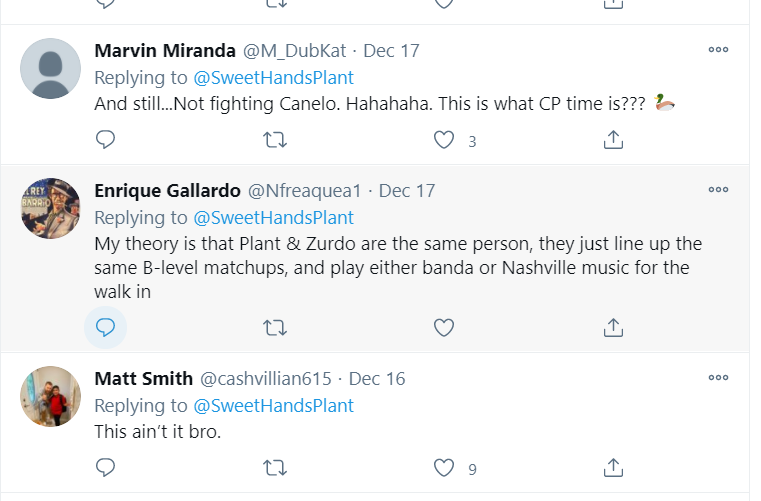Screen dimensions: 761x501
Task: Like Marvin Miranda's tweet
Action: pos(444,140)
